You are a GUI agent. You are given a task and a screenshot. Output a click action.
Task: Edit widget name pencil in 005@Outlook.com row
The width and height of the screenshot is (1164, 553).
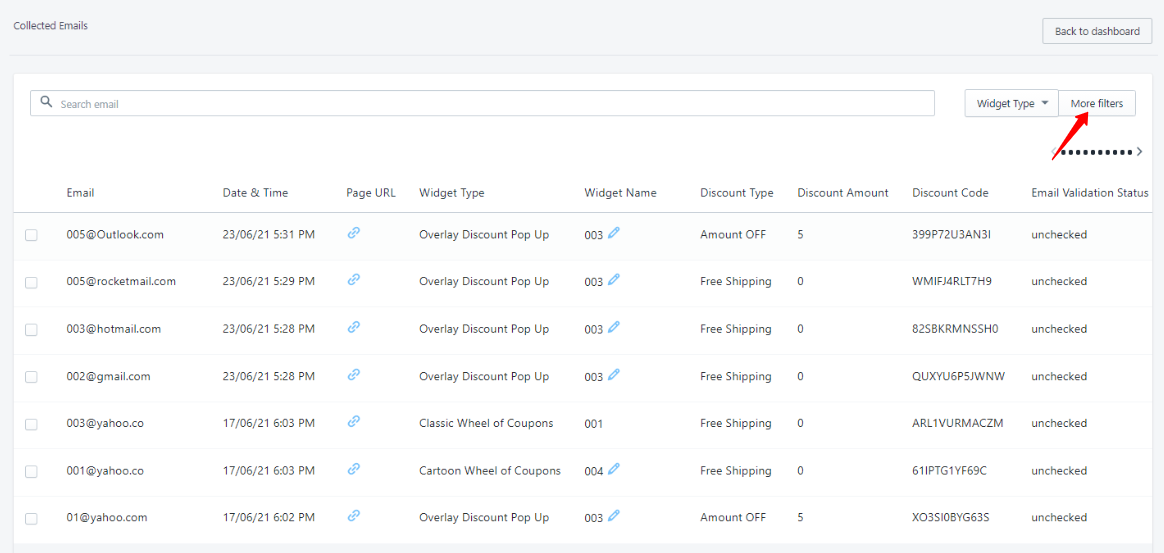(x=613, y=233)
